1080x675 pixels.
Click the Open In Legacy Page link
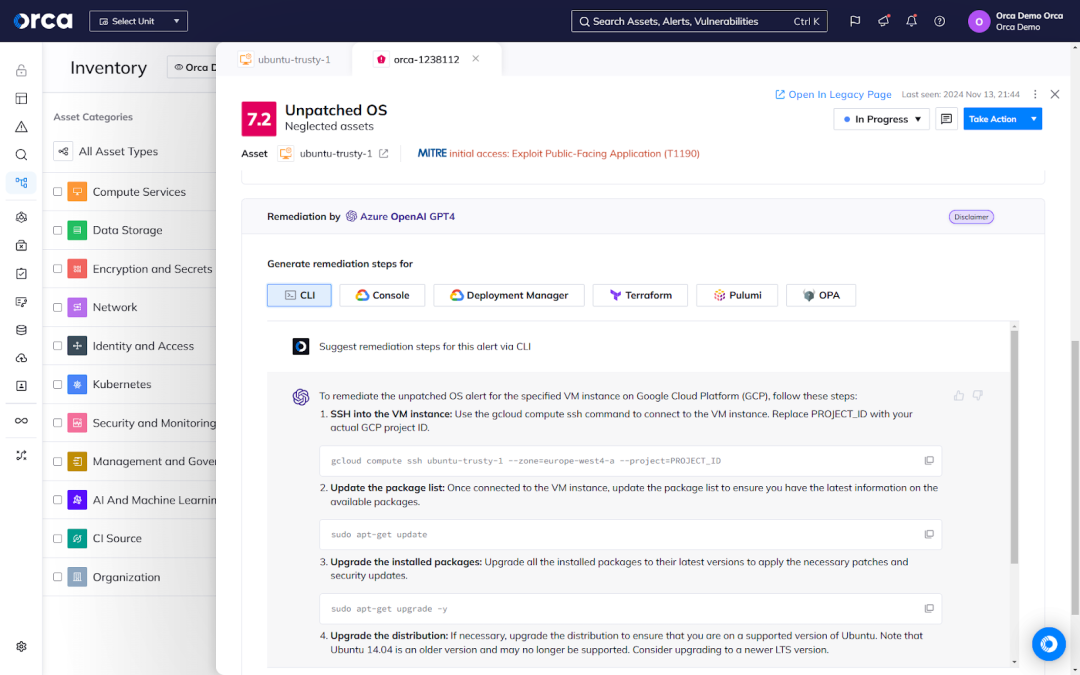[833, 94]
